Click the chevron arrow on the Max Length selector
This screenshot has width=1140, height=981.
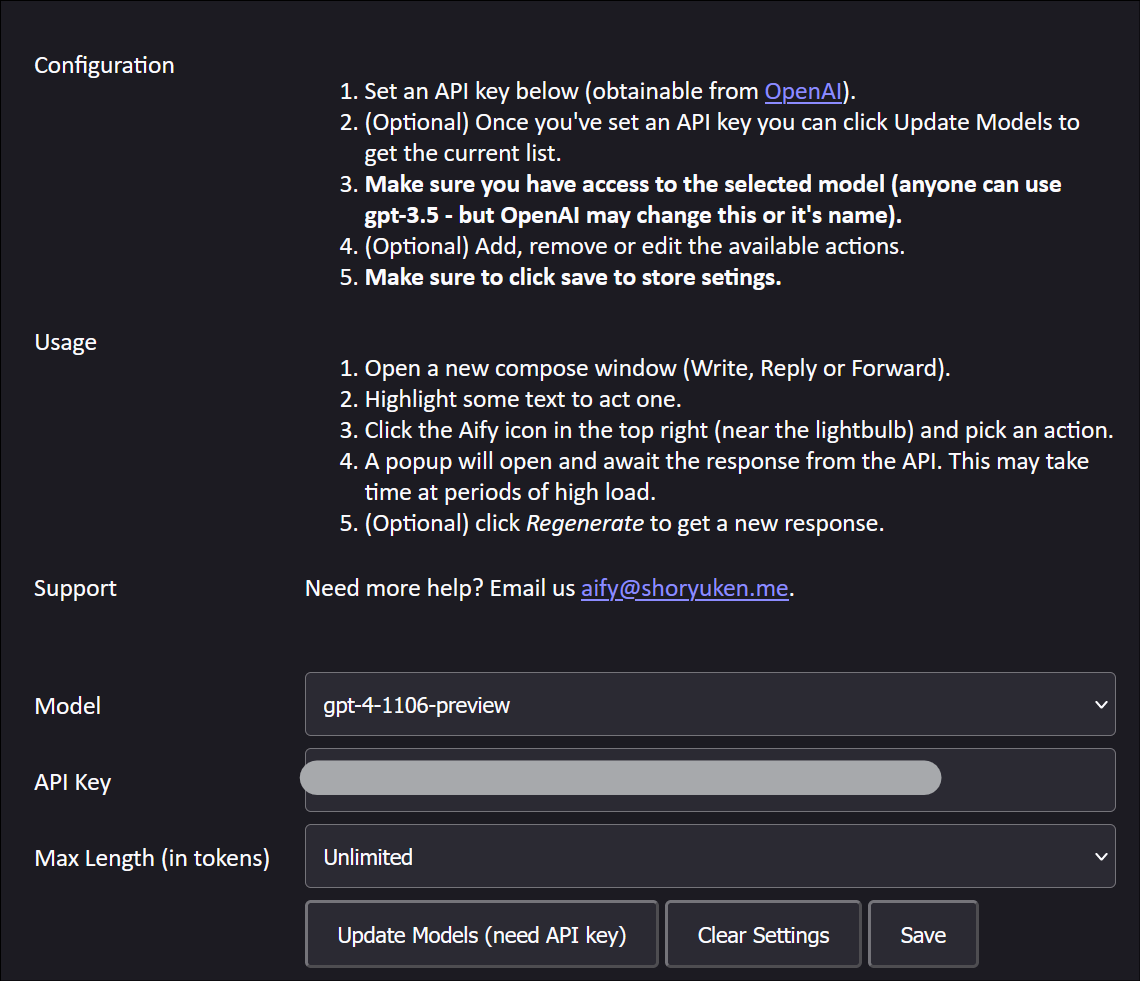(1100, 857)
